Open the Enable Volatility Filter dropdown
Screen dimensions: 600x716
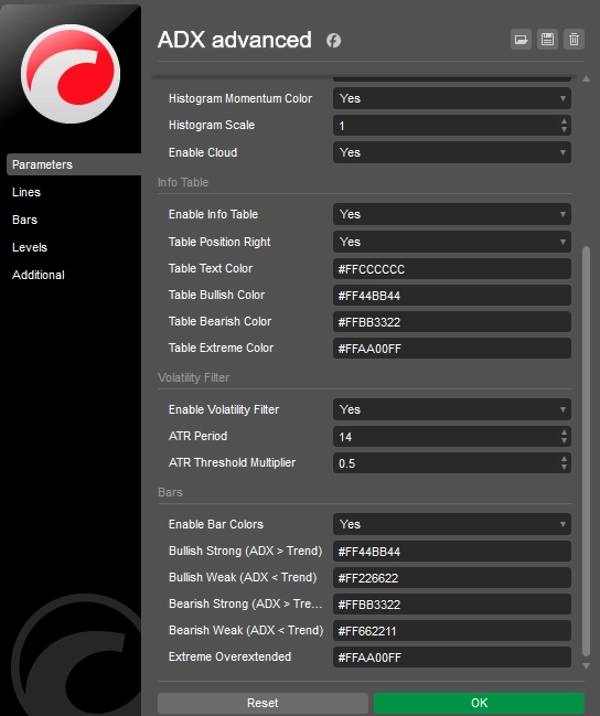click(451, 410)
